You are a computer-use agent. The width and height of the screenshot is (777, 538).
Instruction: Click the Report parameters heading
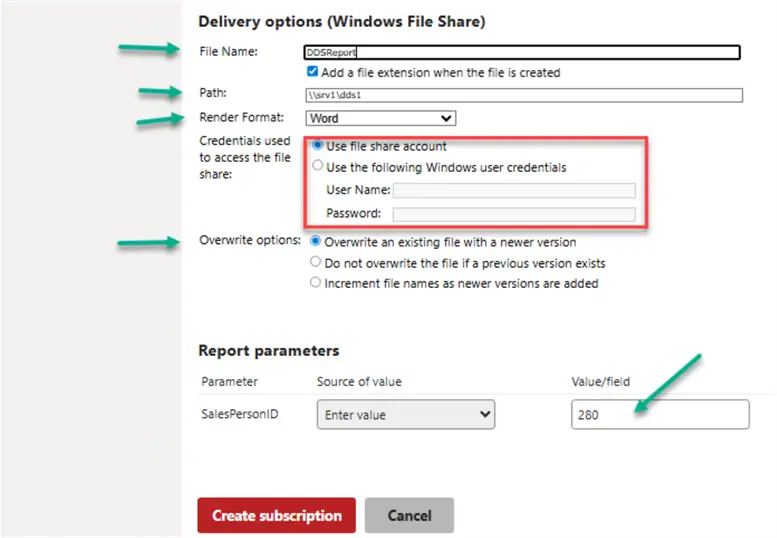(x=269, y=351)
